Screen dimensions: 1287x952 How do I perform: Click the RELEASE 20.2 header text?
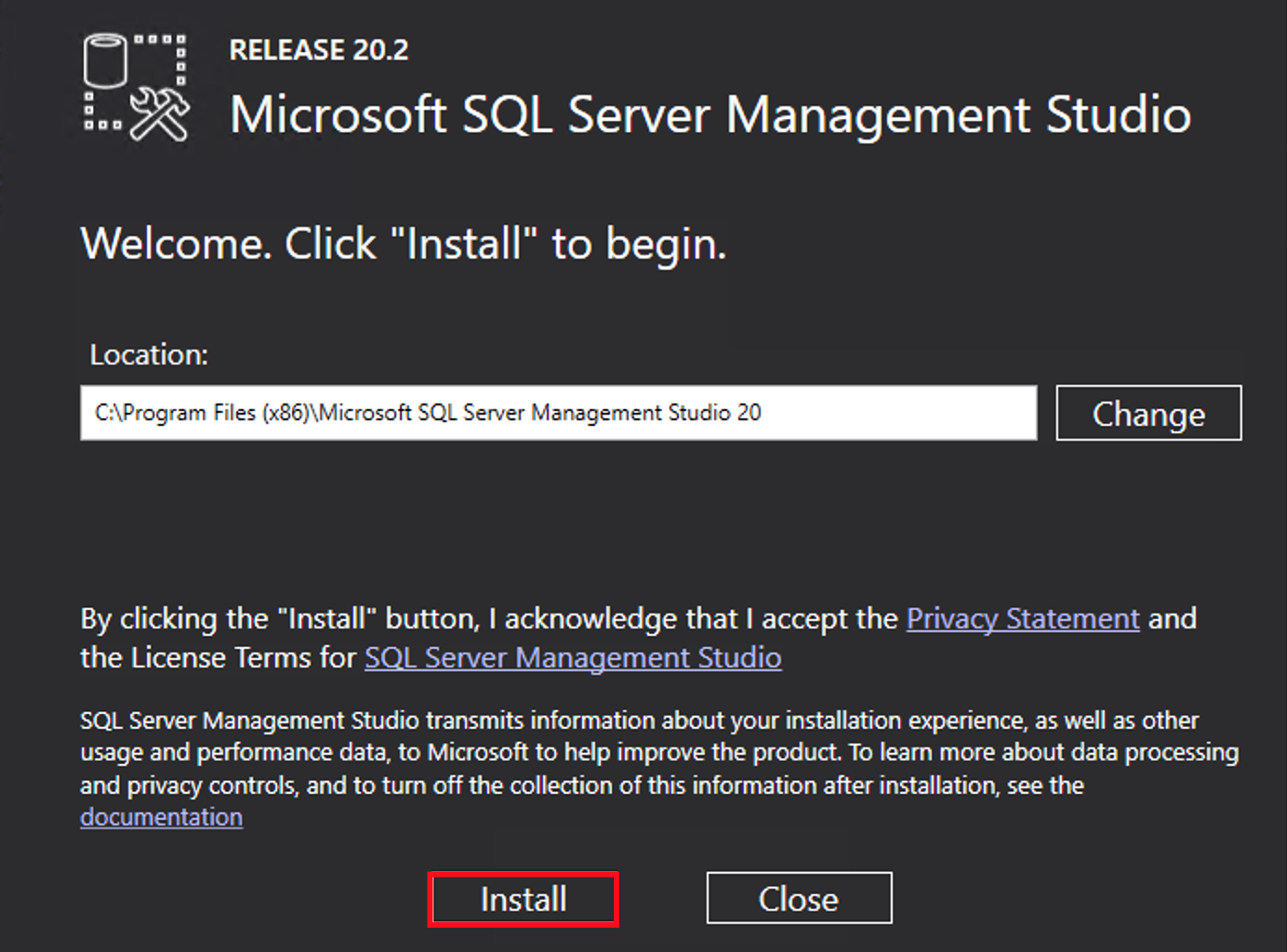pos(319,50)
